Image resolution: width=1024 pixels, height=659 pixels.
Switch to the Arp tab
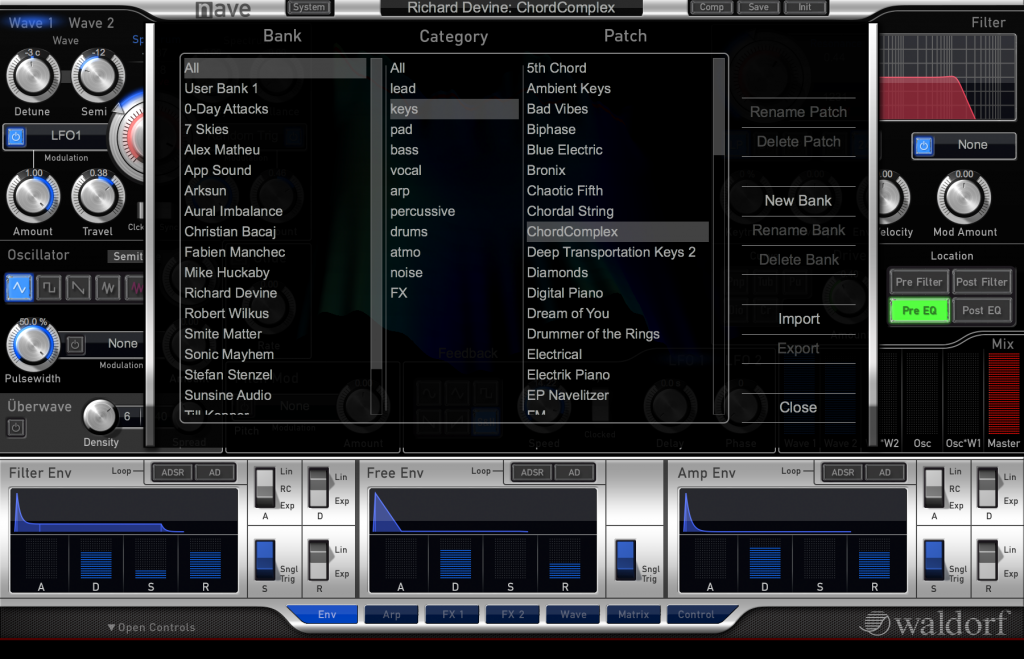(x=391, y=615)
